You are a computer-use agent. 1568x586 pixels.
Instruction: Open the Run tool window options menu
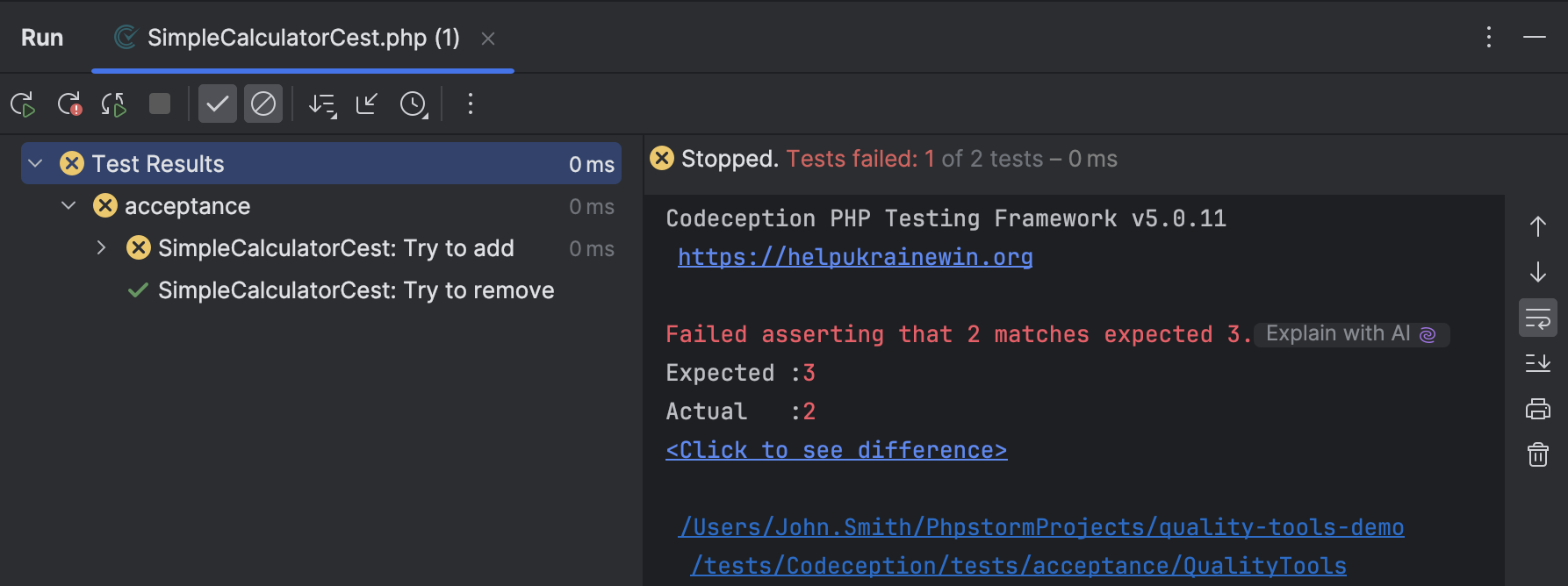[1488, 38]
